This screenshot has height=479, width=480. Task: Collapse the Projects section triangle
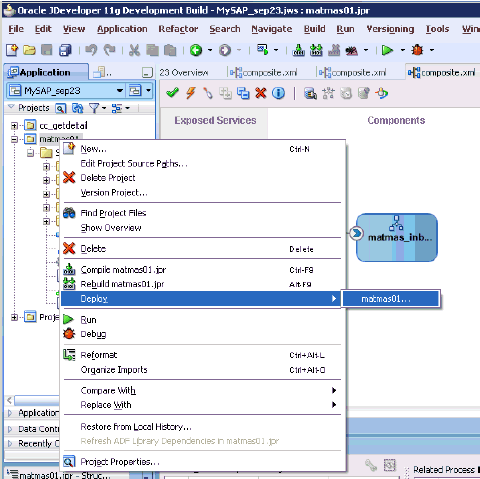11,107
